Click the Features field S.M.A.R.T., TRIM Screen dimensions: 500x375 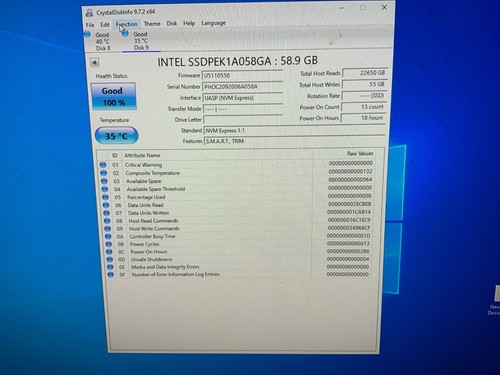(x=295, y=141)
